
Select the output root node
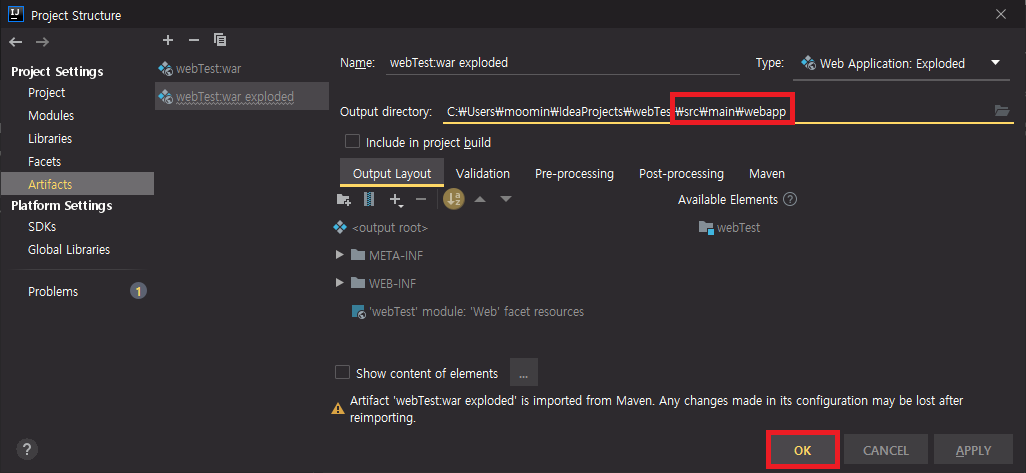click(381, 228)
